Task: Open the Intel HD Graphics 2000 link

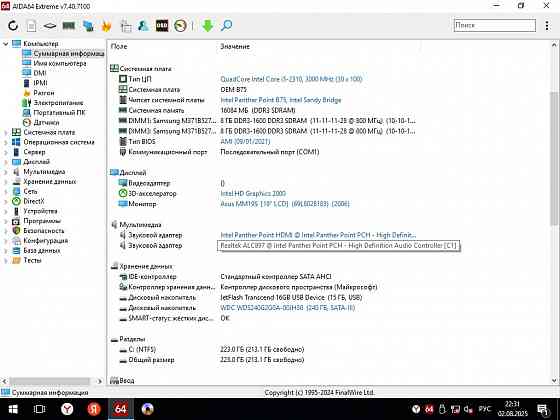Action: click(253, 194)
